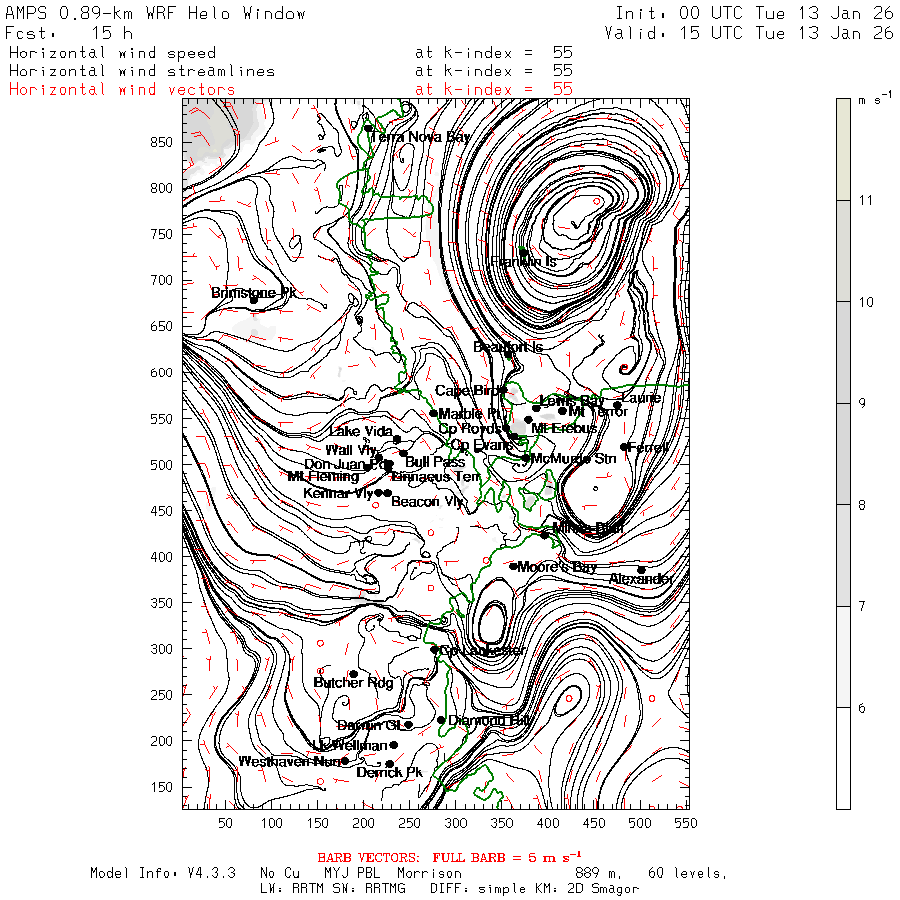Select the Alexander station marker

641,570
